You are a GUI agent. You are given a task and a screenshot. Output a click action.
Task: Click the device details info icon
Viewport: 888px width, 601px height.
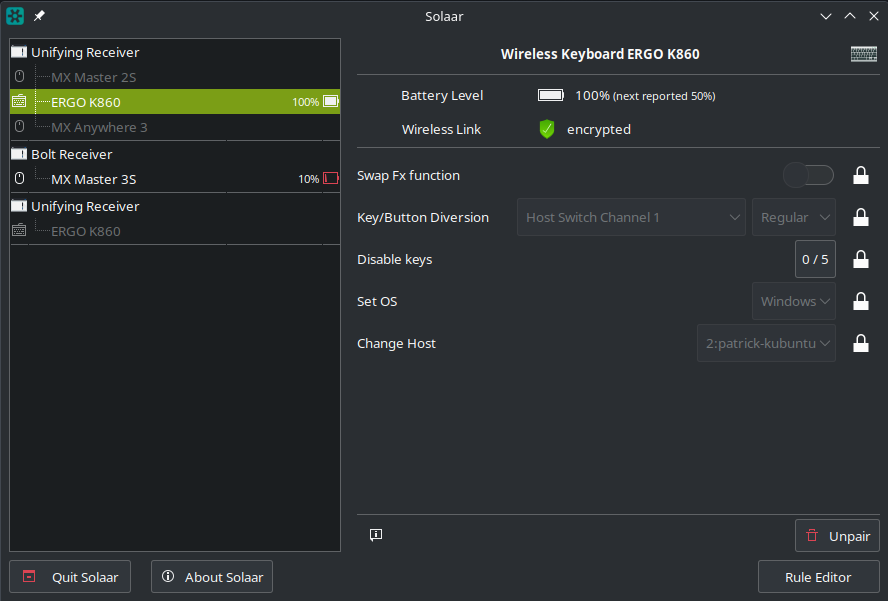point(376,535)
